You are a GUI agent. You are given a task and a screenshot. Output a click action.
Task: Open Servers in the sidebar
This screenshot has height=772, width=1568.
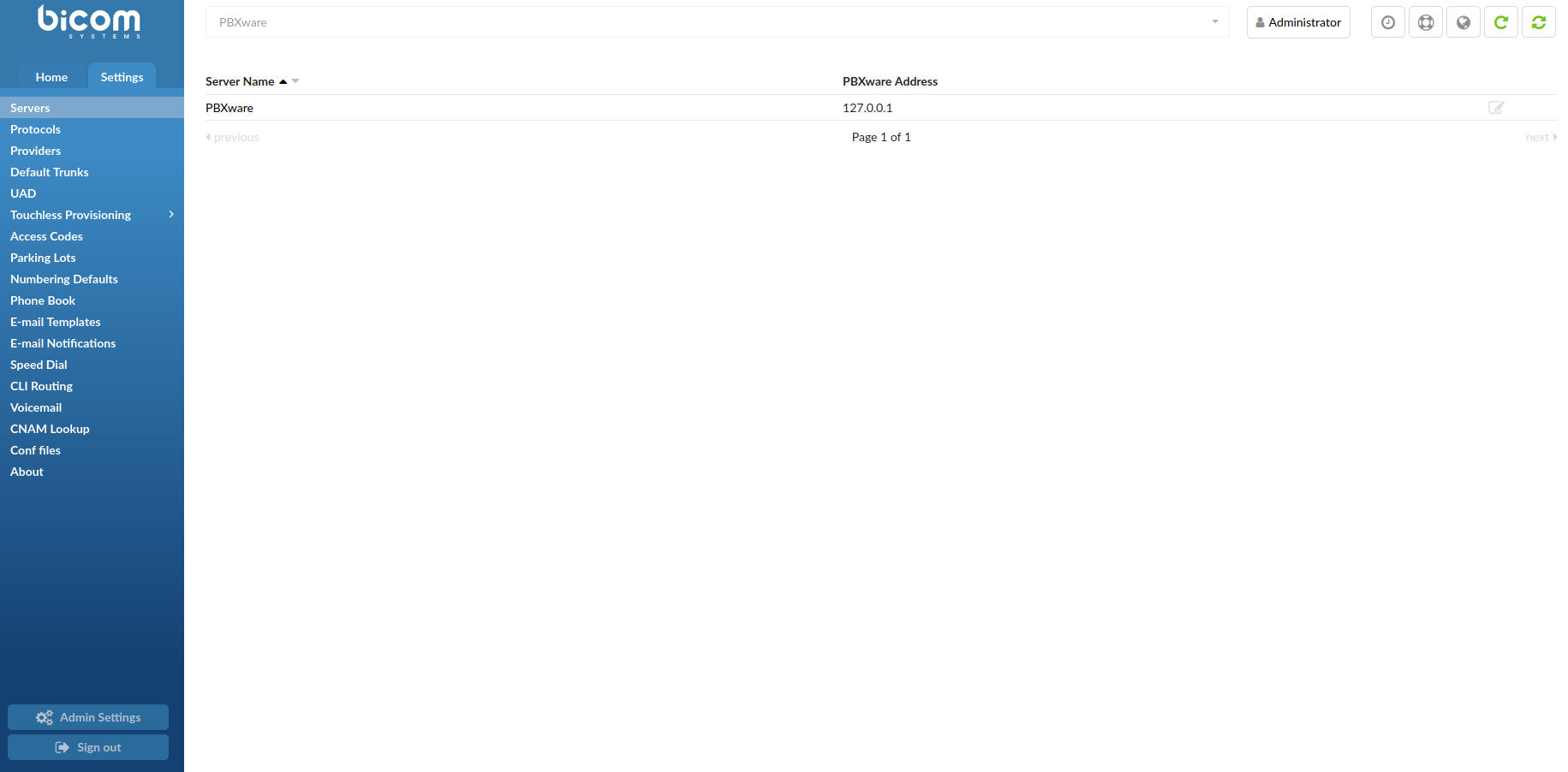click(92, 108)
